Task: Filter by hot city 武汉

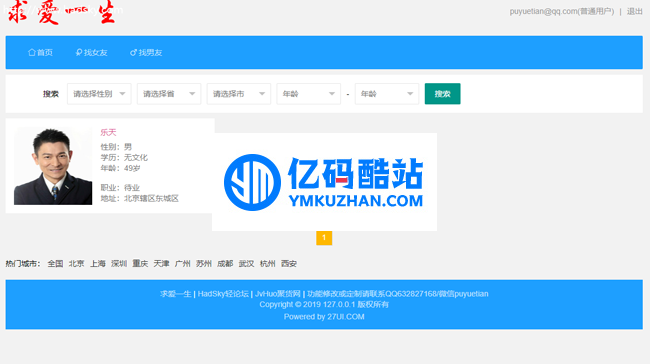Action: [246, 264]
